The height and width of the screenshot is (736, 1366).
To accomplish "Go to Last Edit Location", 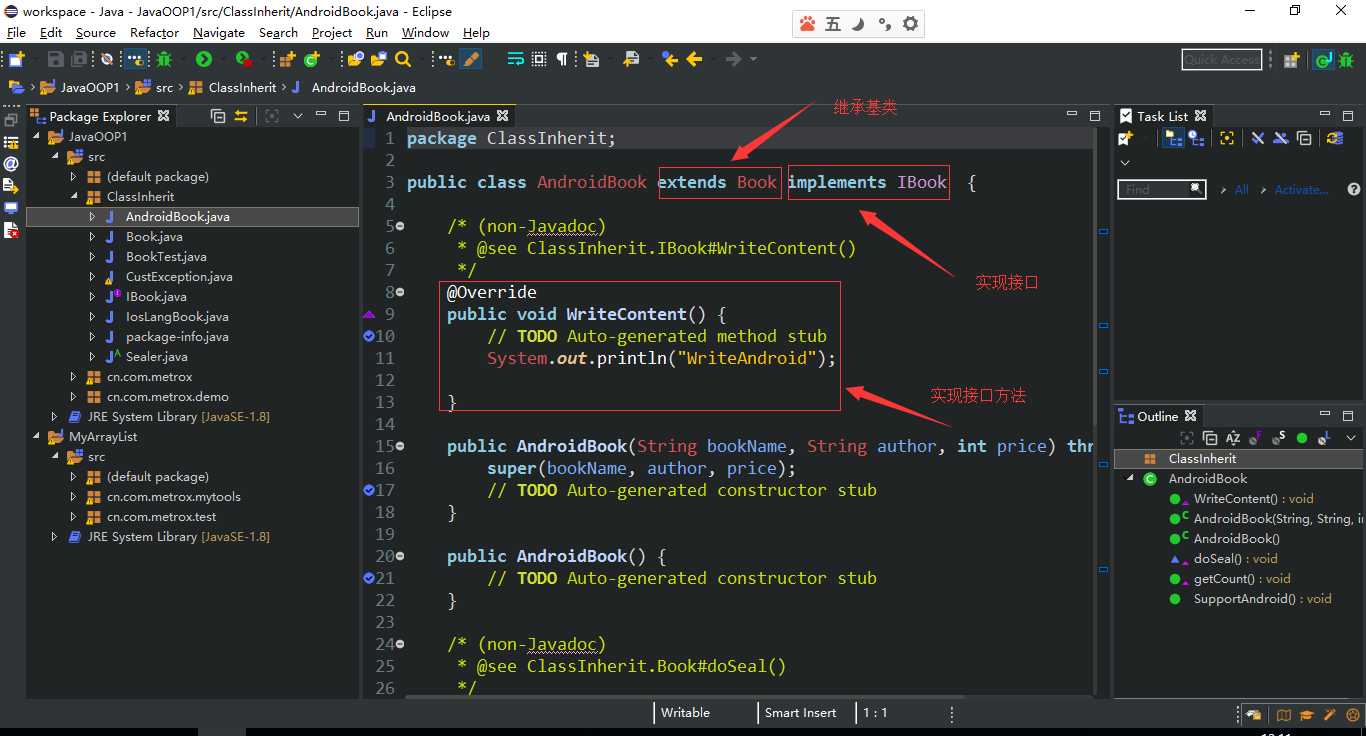I will (670, 59).
